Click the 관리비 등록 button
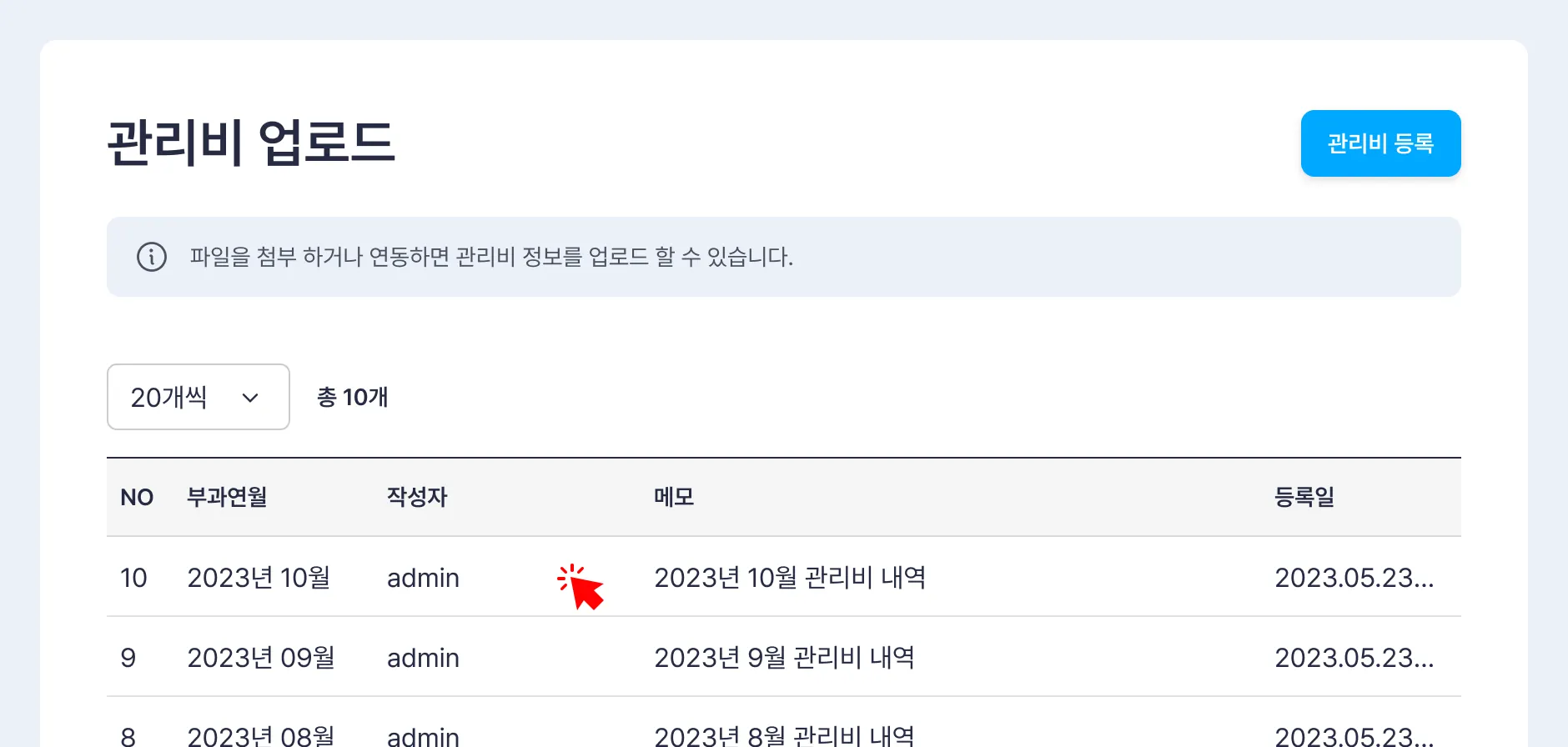The image size is (1568, 747). [1380, 143]
